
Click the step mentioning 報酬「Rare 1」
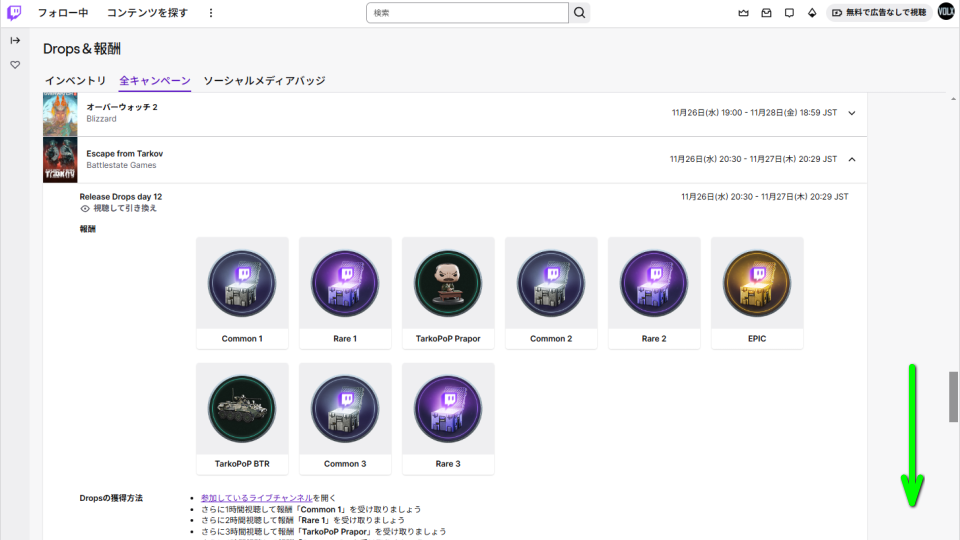(302, 520)
